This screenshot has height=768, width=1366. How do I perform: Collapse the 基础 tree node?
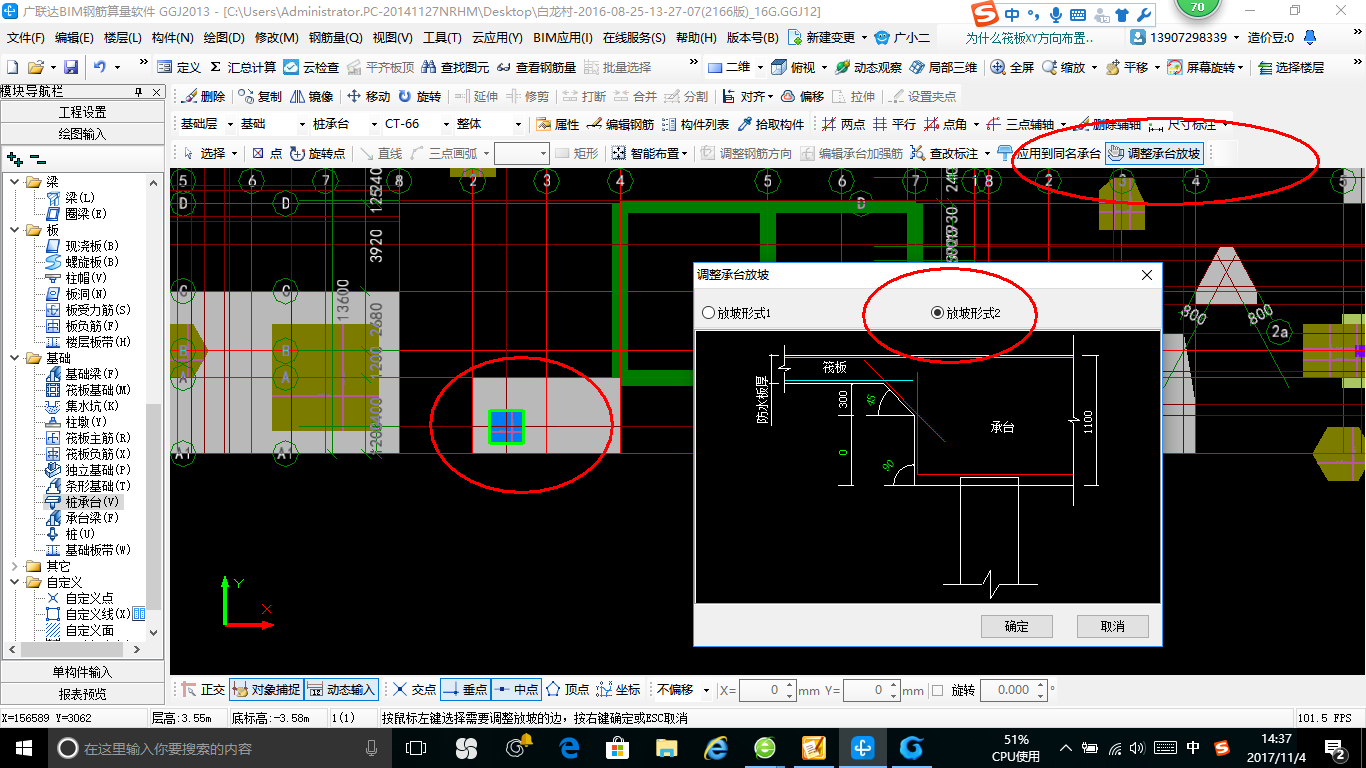(x=14, y=358)
